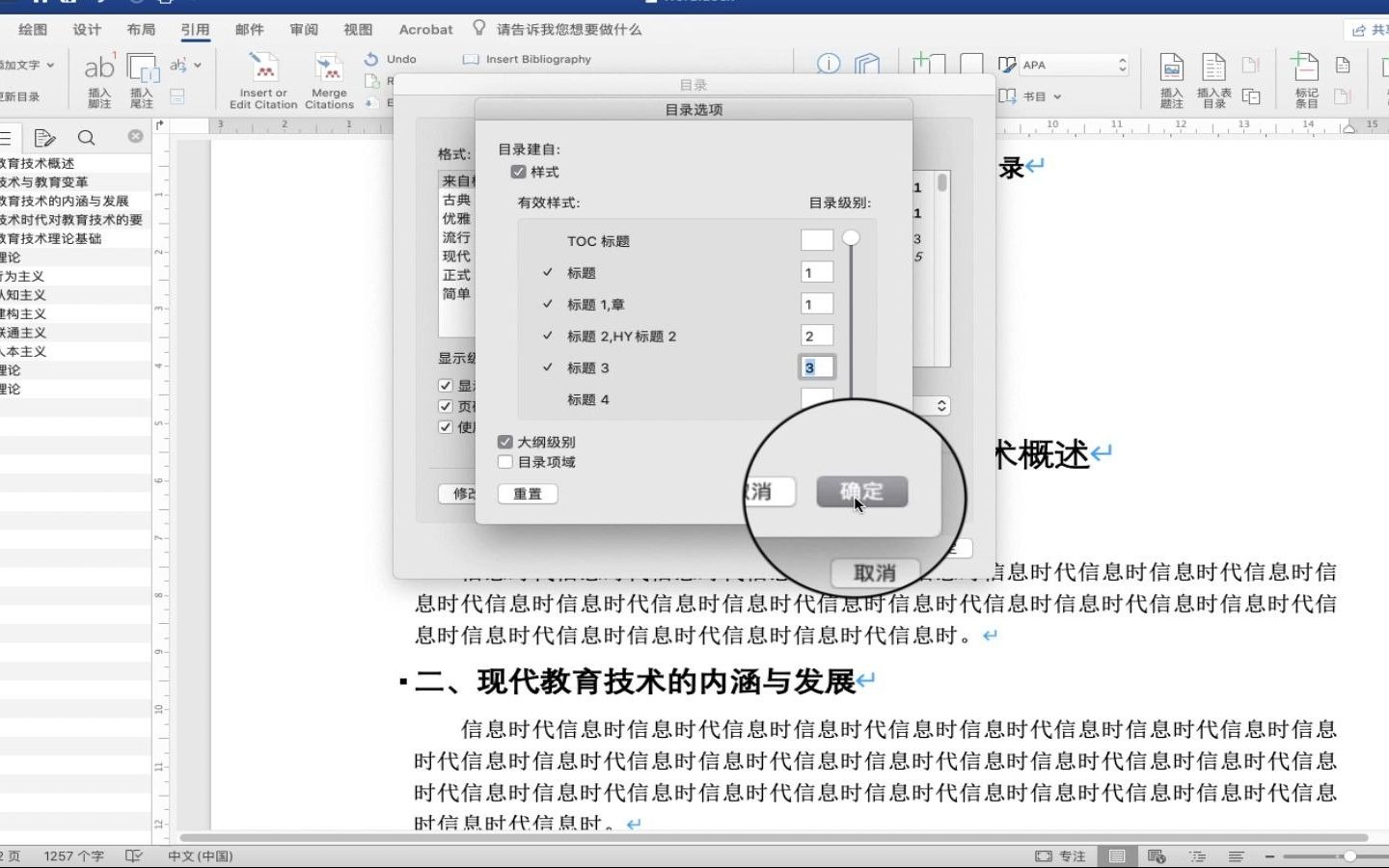Confirm with the 确定 button
This screenshot has width=1389, height=868.
861,491
